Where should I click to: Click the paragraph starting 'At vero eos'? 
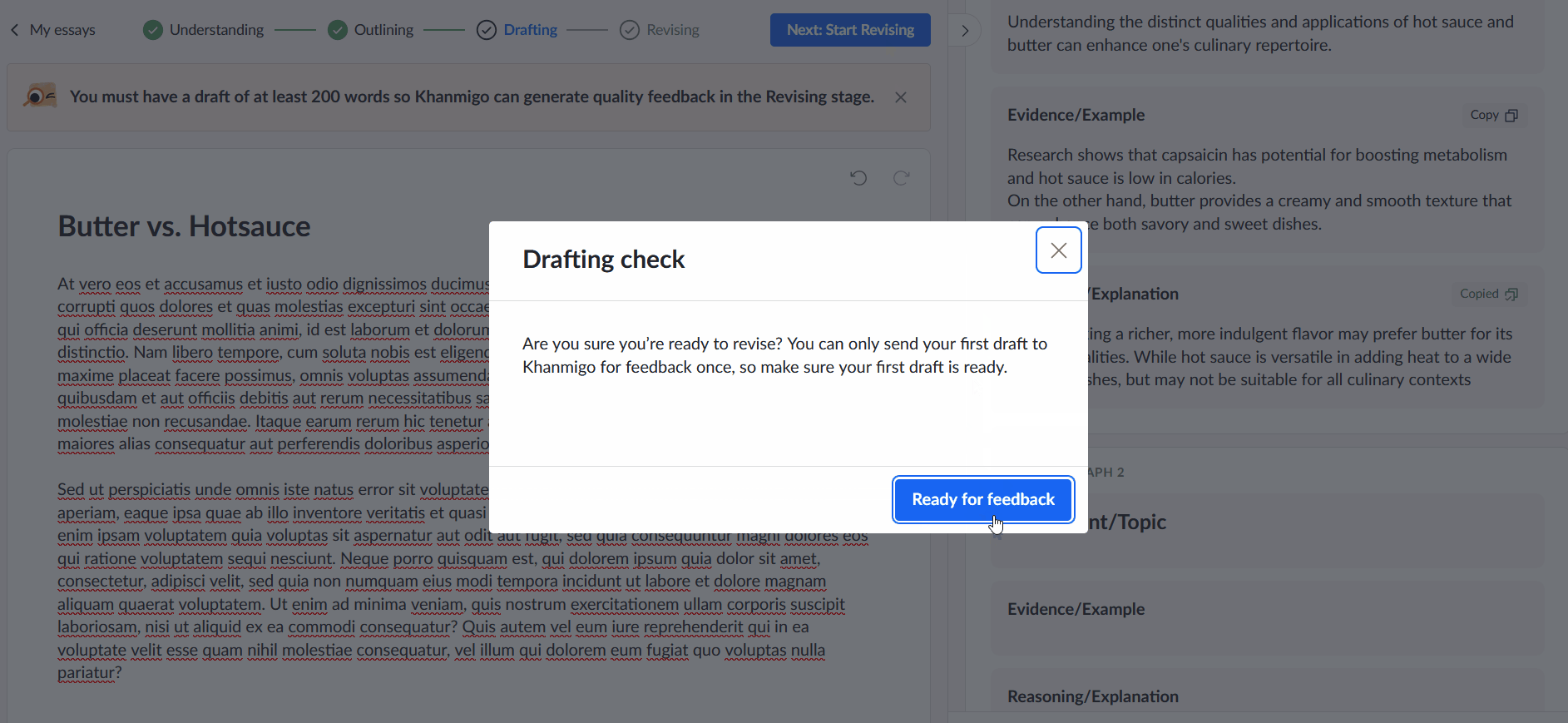273,364
